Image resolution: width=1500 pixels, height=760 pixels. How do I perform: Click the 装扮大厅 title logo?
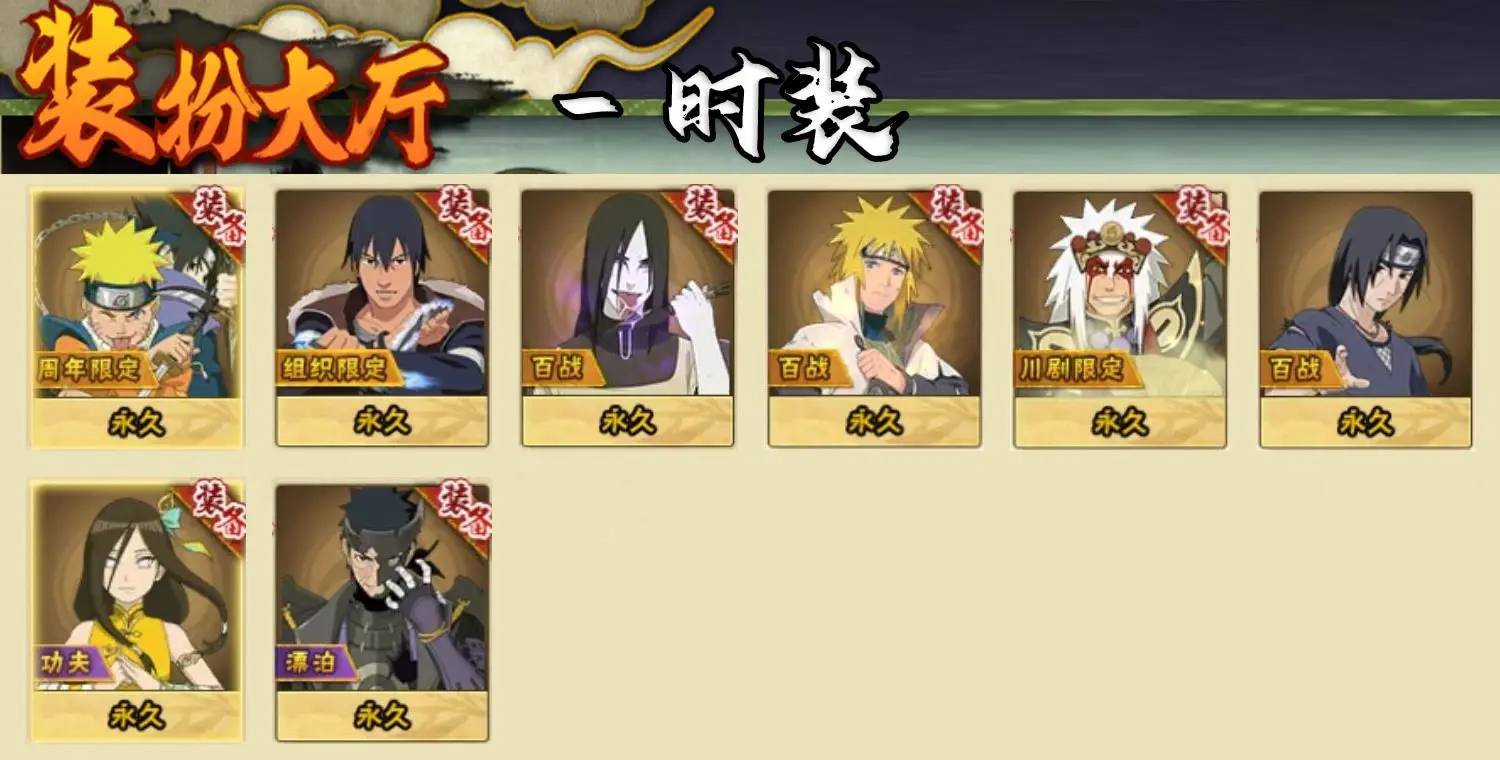[230, 87]
